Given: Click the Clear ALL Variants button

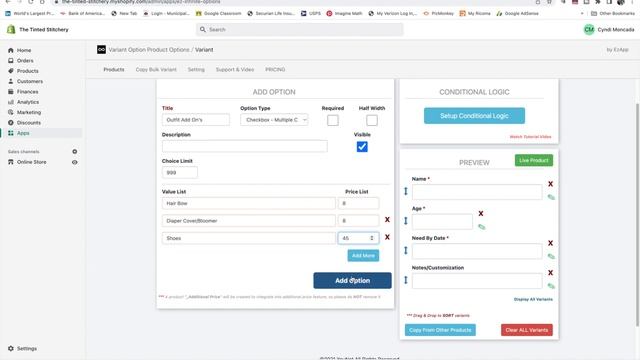Looking at the screenshot, I should coord(527,330).
